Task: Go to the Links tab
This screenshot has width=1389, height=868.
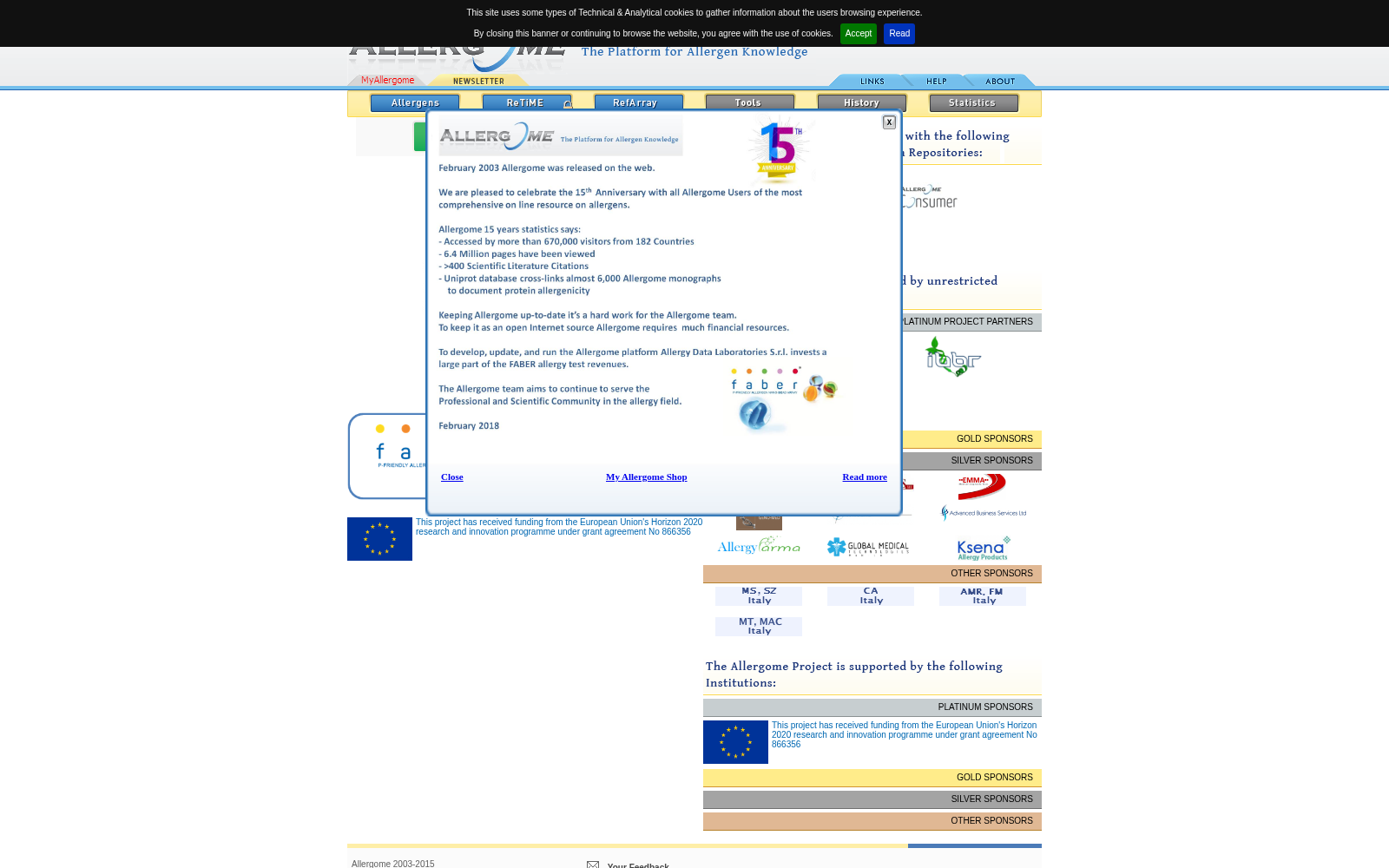Action: click(872, 81)
